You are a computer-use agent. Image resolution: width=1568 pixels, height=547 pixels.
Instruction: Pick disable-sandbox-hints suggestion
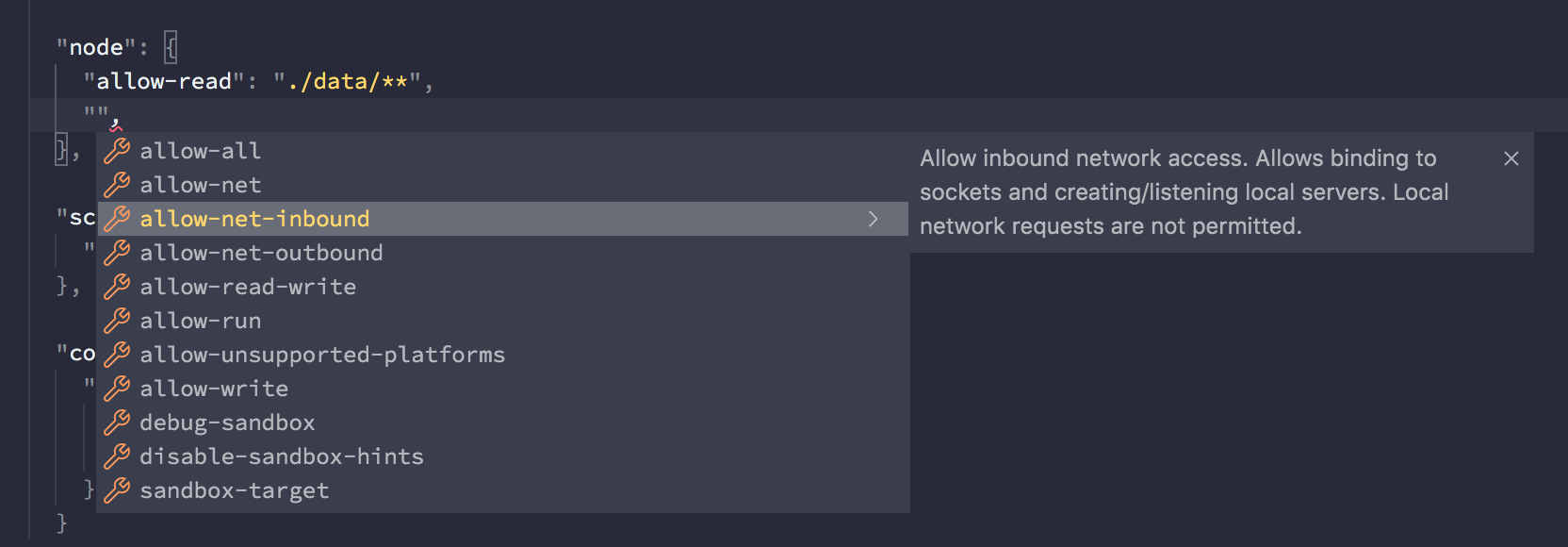[282, 456]
